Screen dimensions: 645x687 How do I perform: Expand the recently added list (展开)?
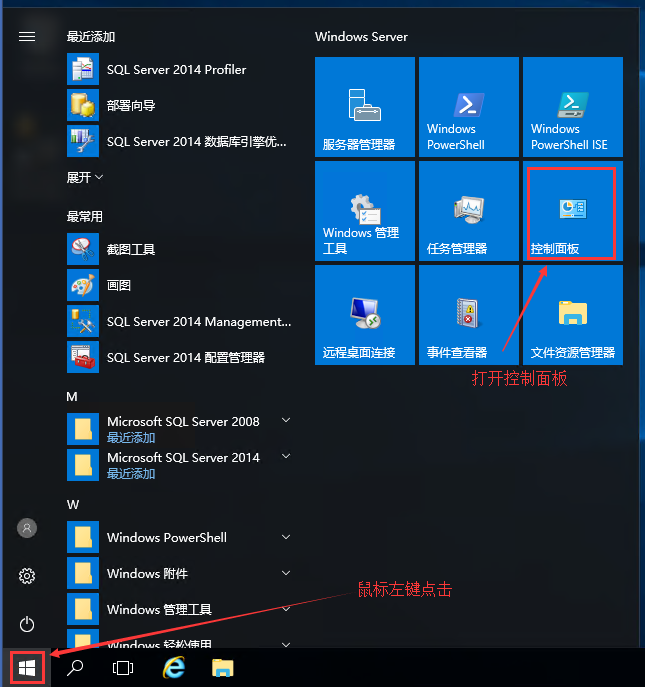coord(85,177)
